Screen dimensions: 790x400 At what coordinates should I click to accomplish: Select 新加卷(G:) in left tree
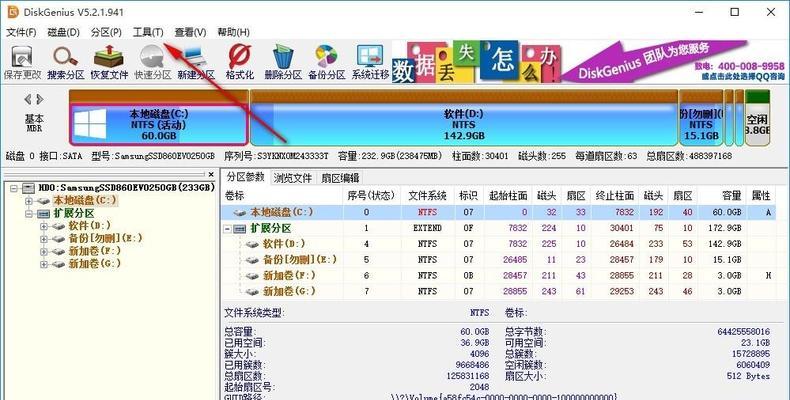click(x=95, y=263)
